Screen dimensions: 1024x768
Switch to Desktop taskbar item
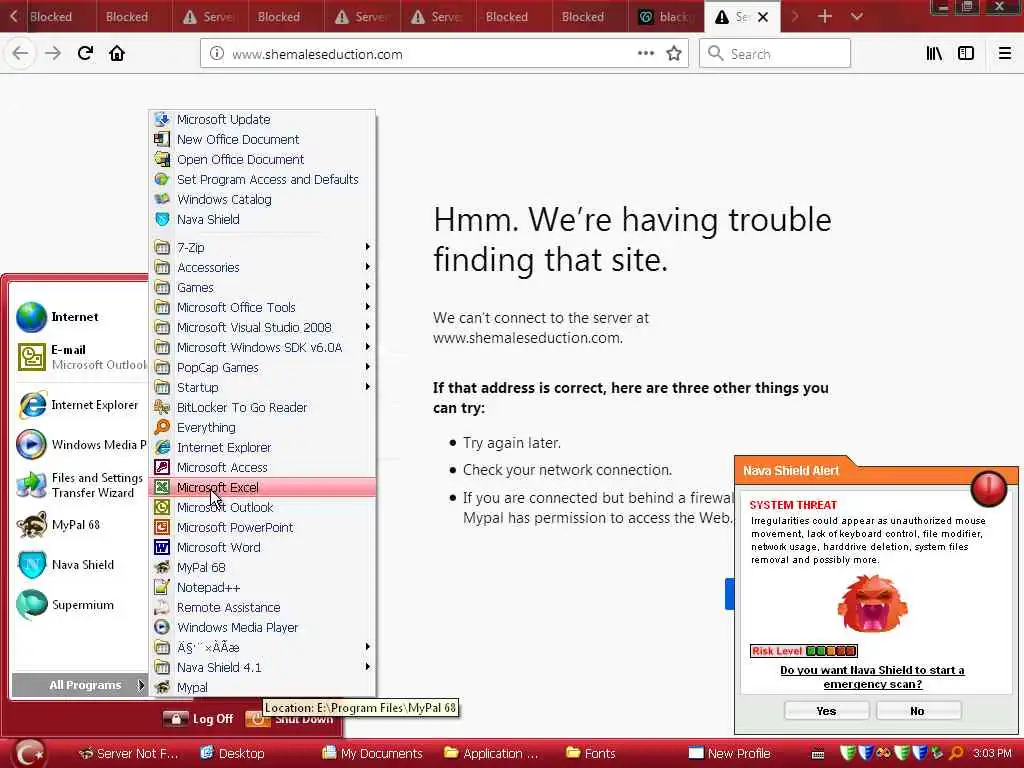(x=233, y=753)
